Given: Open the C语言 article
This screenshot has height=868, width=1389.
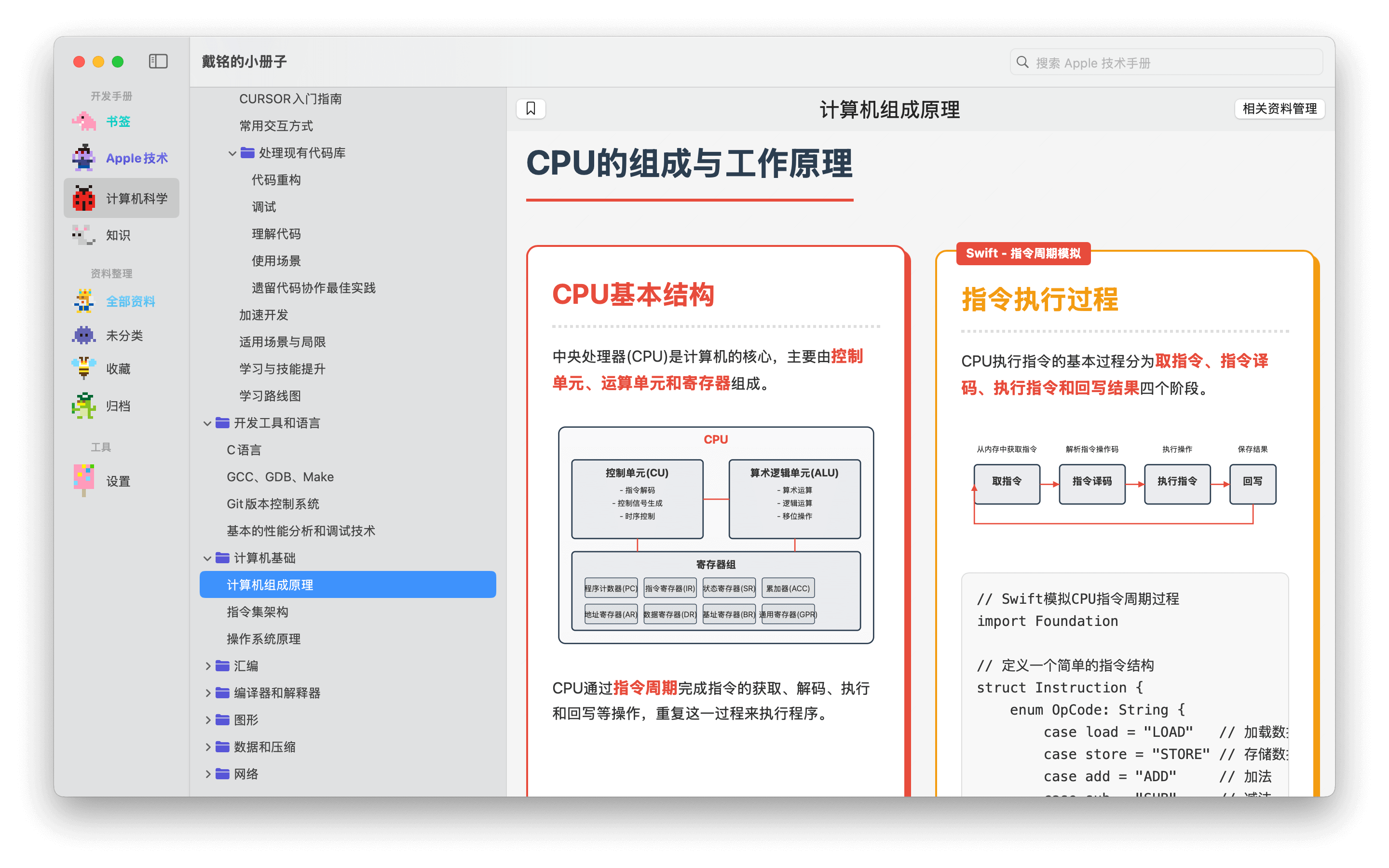Looking at the screenshot, I should pos(244,450).
